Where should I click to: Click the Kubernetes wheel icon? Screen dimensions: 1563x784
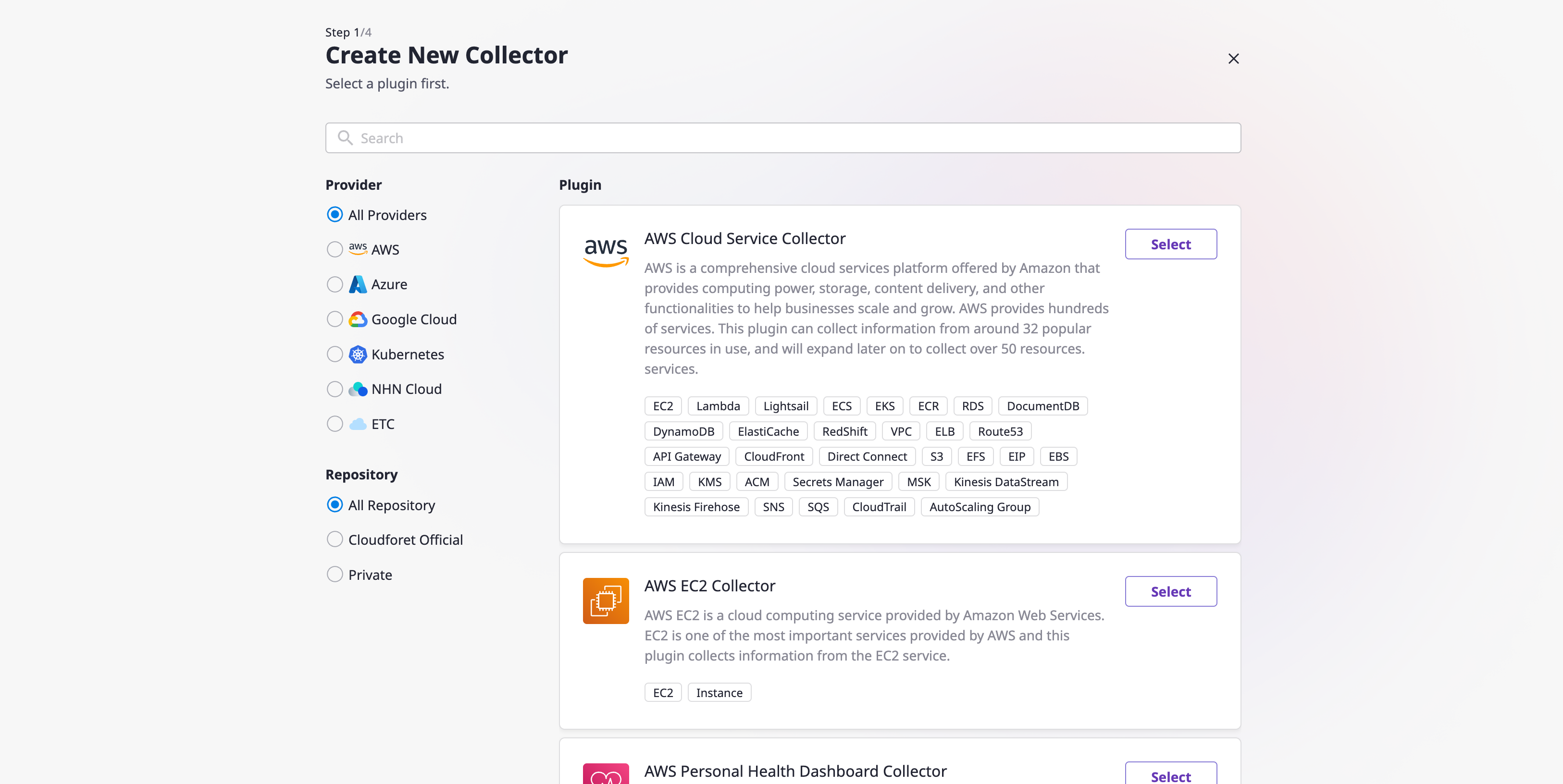tap(358, 354)
